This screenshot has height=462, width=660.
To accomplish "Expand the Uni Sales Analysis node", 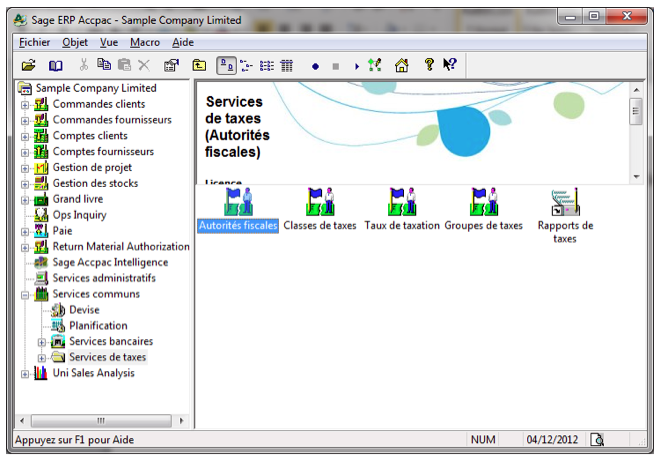I will point(25,374).
